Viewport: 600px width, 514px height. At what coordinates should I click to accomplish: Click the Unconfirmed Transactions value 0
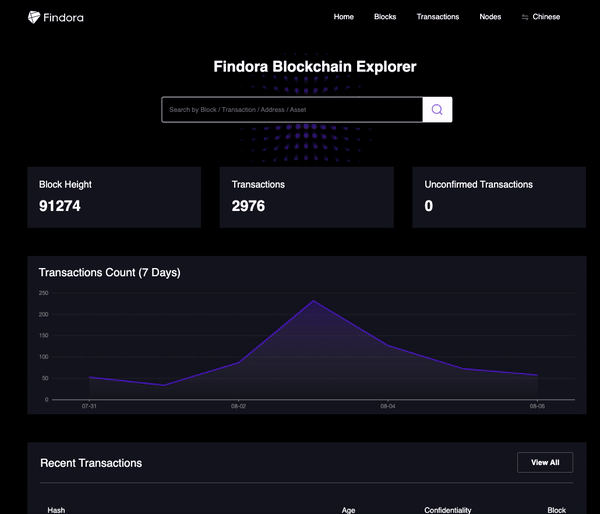pyautogui.click(x=429, y=206)
